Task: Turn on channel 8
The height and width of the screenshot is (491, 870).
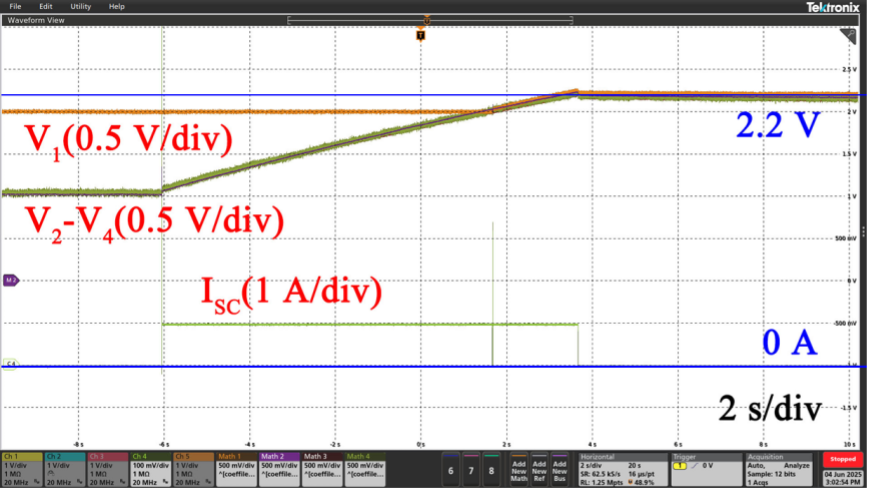Action: [491, 470]
